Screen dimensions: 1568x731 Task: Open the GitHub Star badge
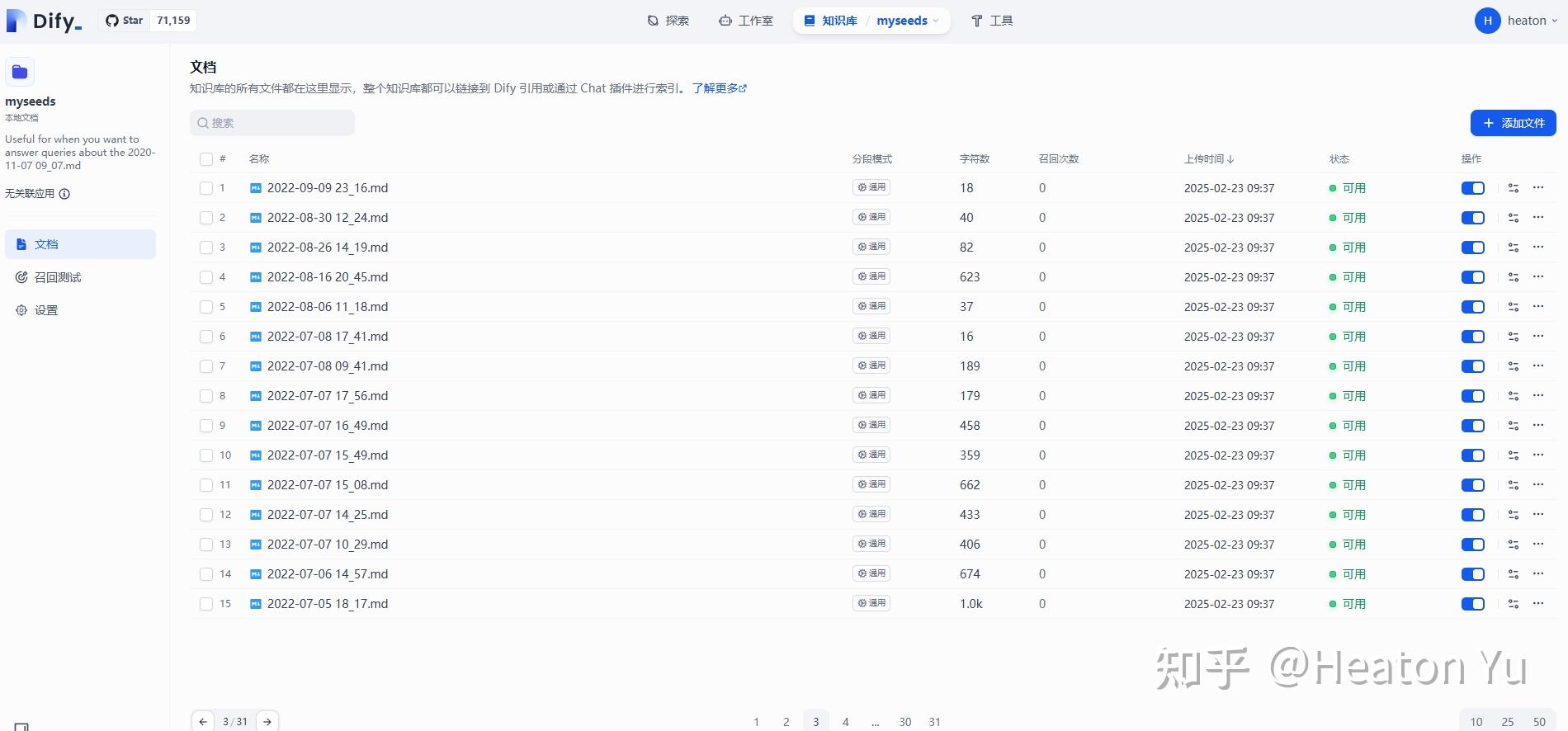[x=148, y=21]
